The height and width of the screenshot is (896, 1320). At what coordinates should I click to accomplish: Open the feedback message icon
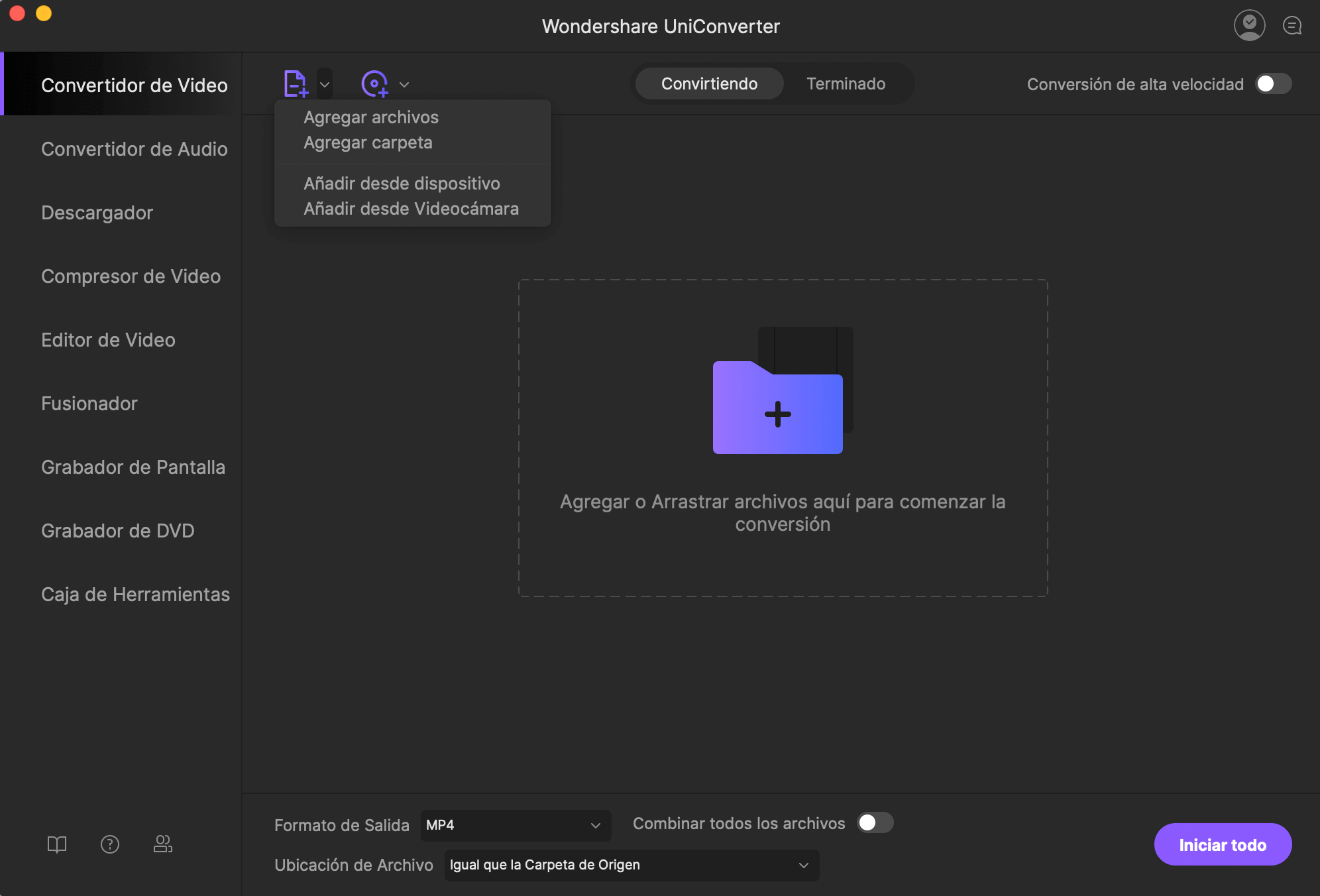coord(1292,26)
